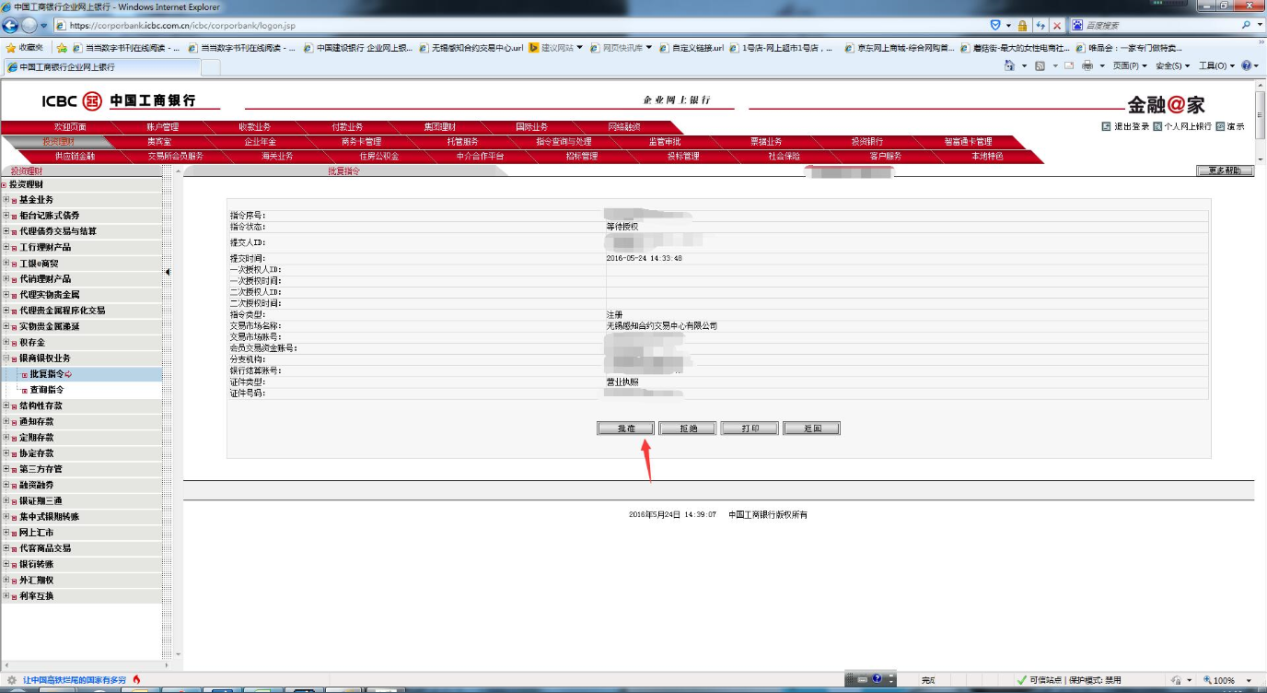The height and width of the screenshot is (693, 1267).
Task: Open the 企业年金 menu tab
Action: pyautogui.click(x=260, y=142)
